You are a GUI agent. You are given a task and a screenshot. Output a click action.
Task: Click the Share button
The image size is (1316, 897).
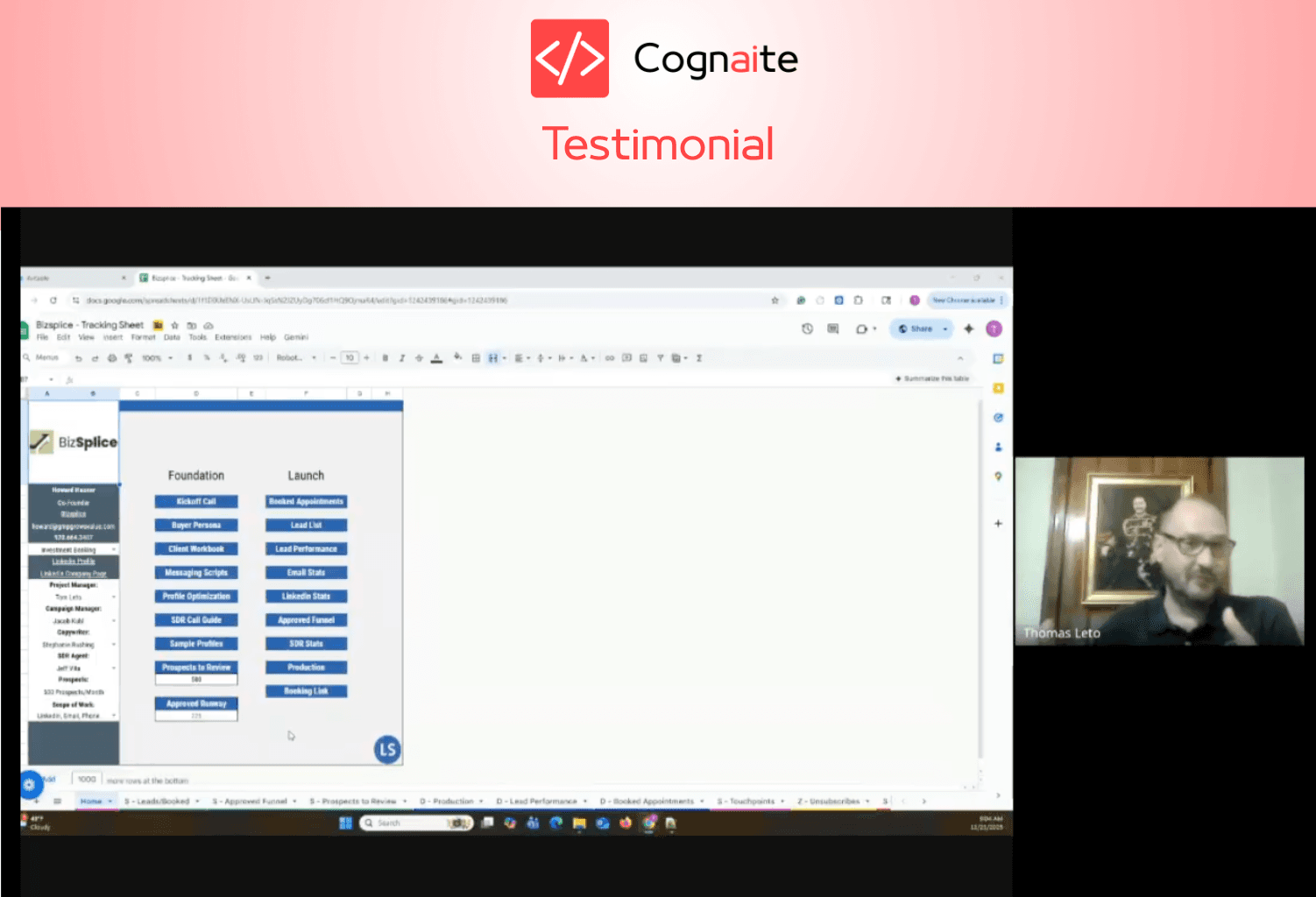[916, 329]
